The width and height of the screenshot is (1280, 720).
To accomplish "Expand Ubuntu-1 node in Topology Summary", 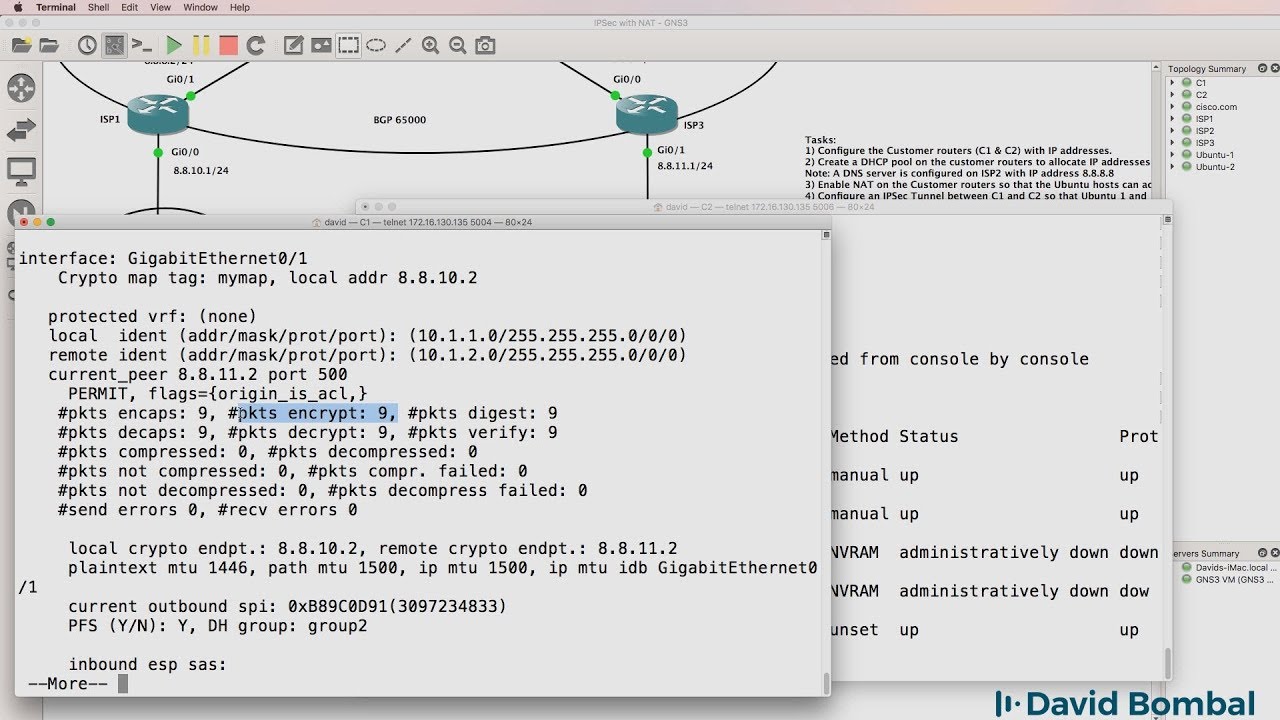I will point(1172,155).
